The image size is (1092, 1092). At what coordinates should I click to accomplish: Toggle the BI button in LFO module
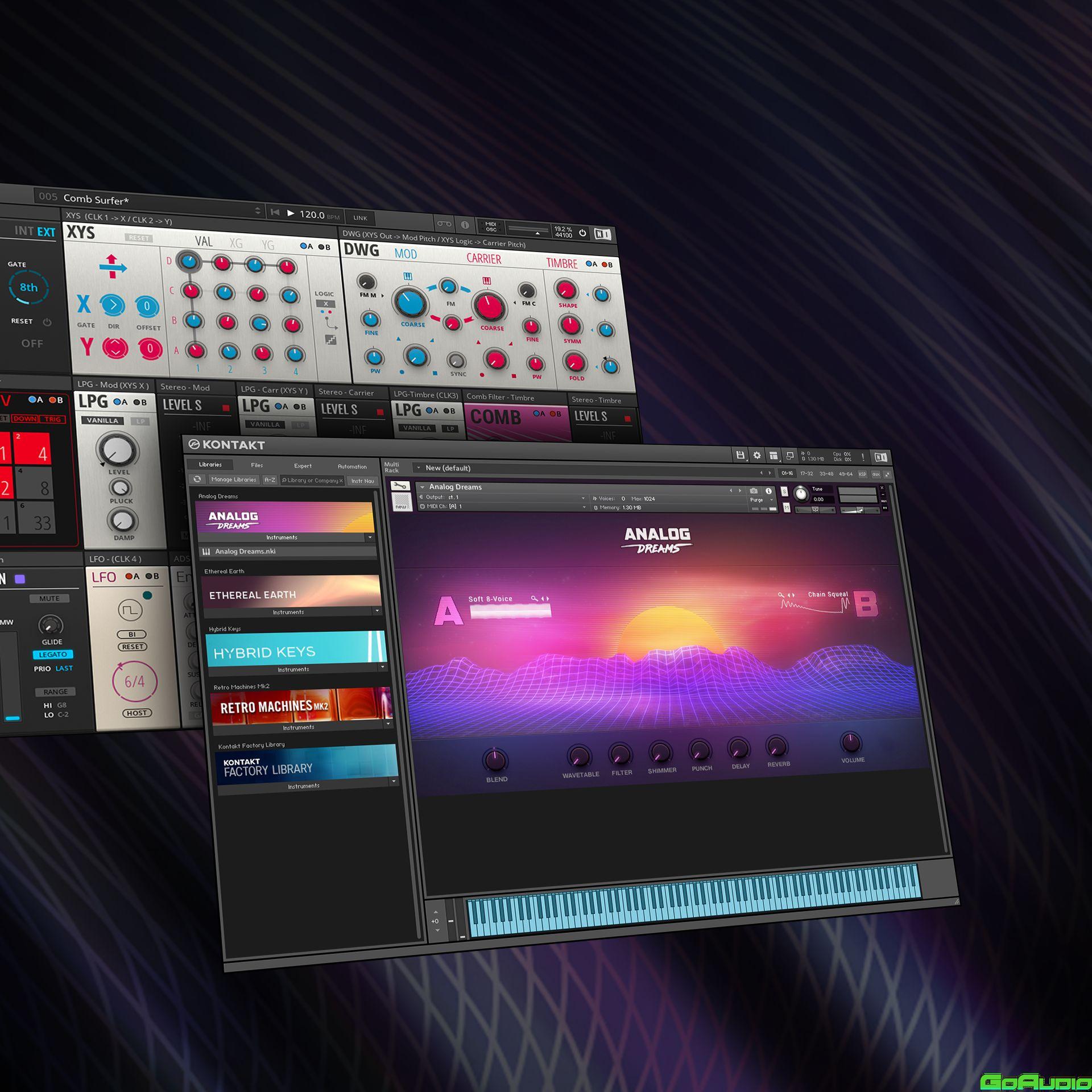(x=132, y=634)
